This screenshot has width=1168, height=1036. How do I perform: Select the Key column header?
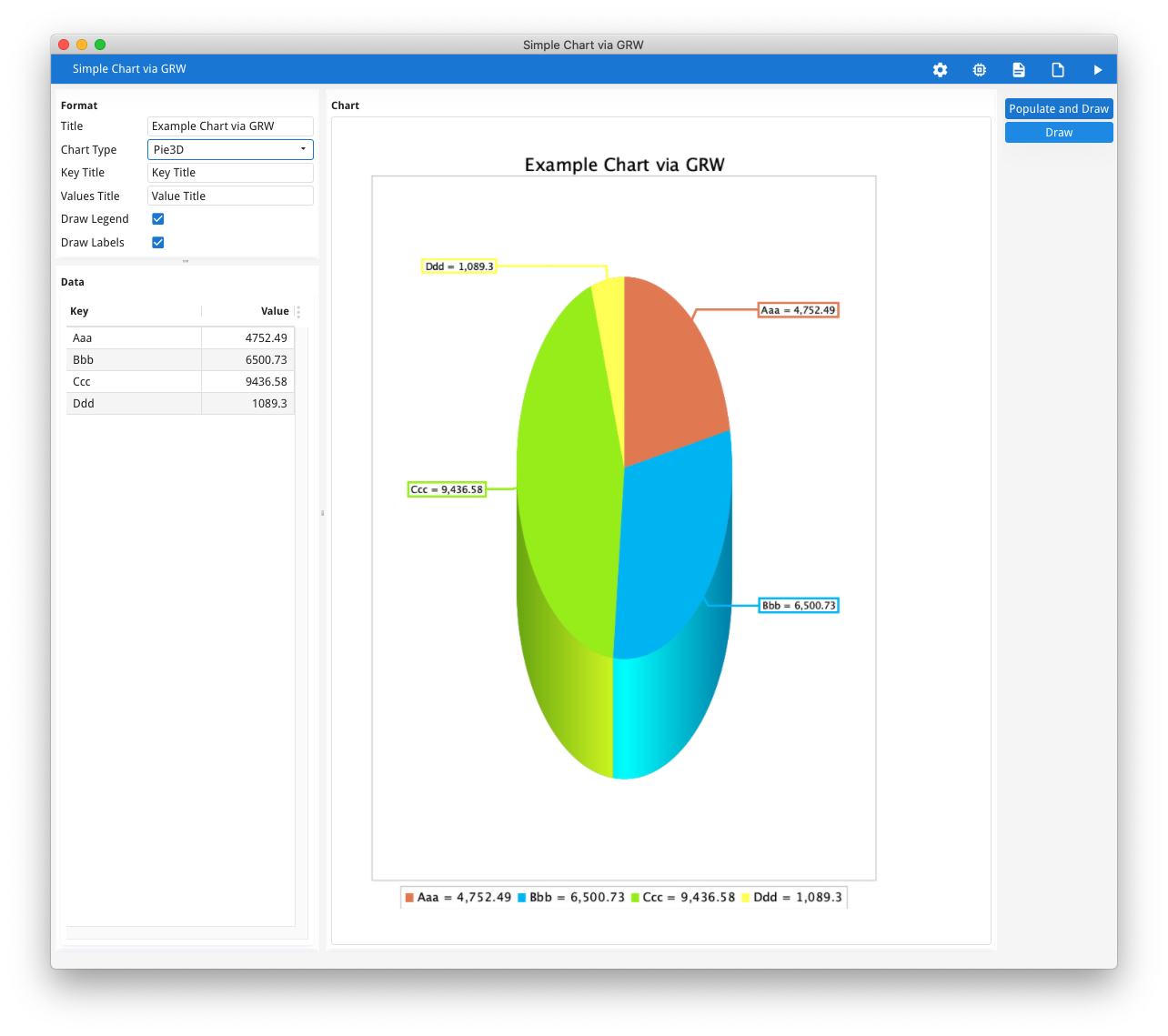79,311
